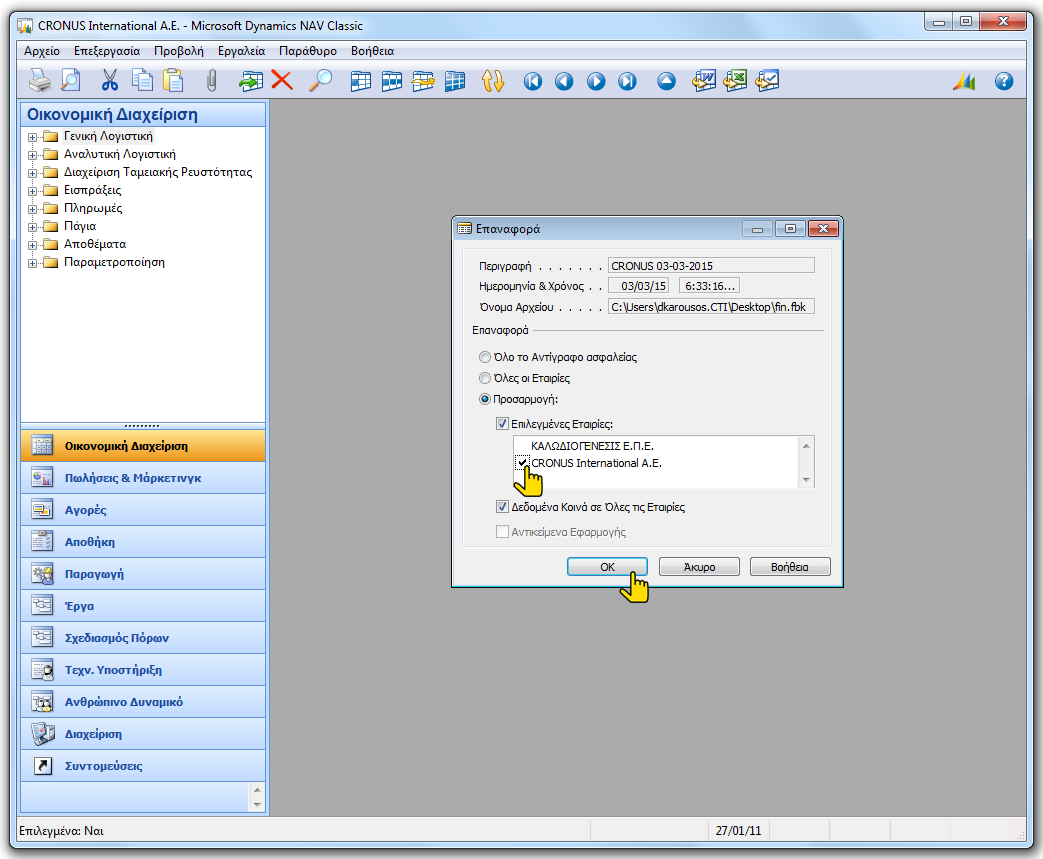Open the Προβολή menu
This screenshot has height=859, width=1043.
coord(179,51)
